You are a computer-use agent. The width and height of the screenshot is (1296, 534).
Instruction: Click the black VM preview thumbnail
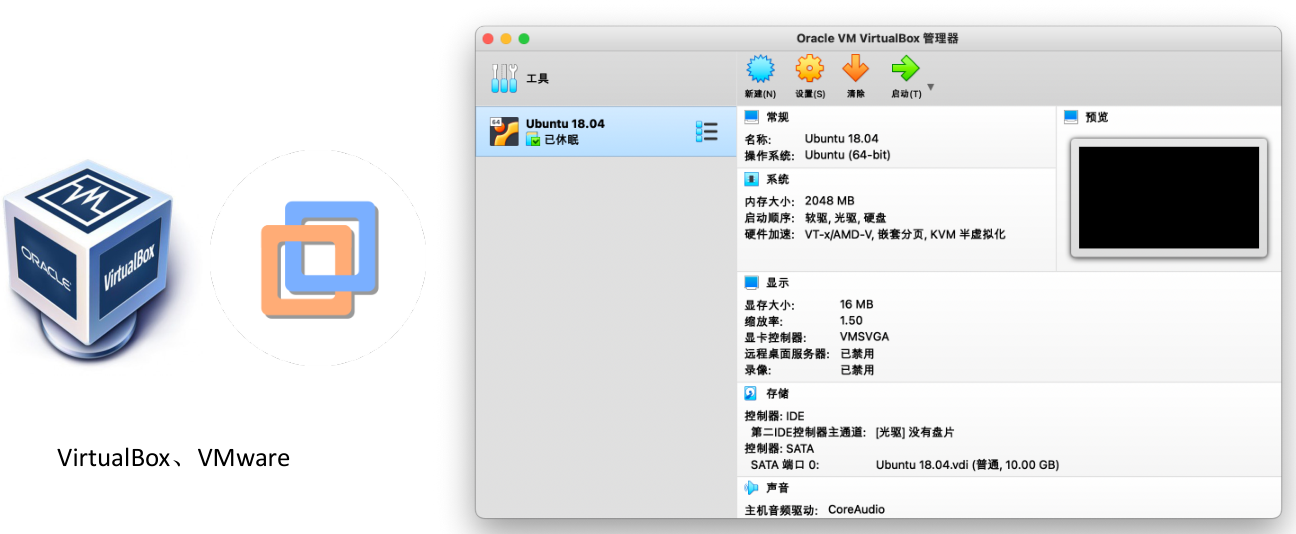[x=1169, y=198]
